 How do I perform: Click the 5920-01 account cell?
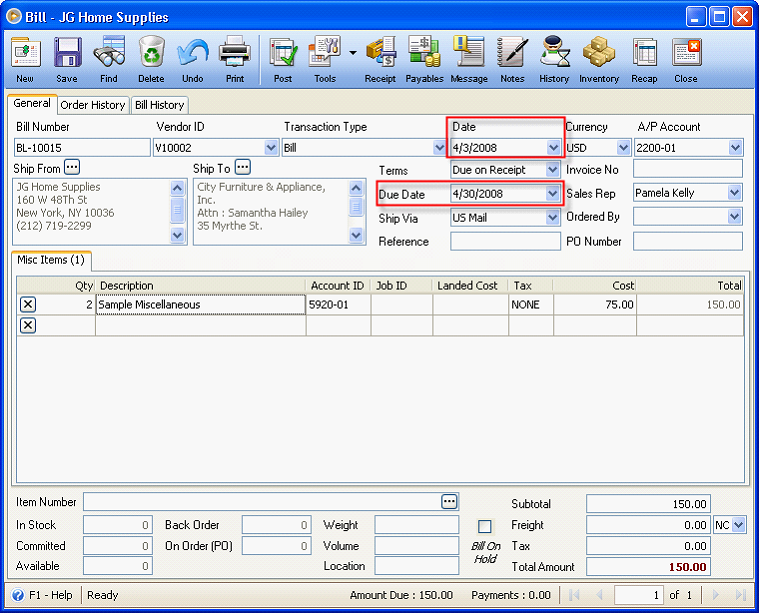pos(338,304)
